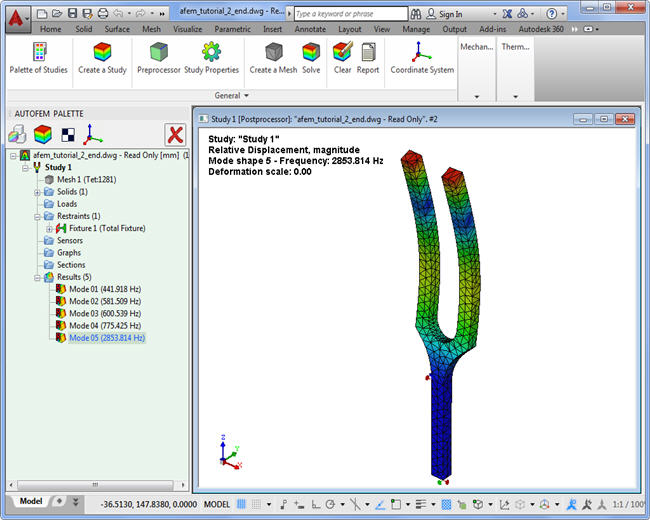Select Mode 03 (600.539 Hz) result
Image resolution: width=650 pixels, height=520 pixels.
[105, 313]
